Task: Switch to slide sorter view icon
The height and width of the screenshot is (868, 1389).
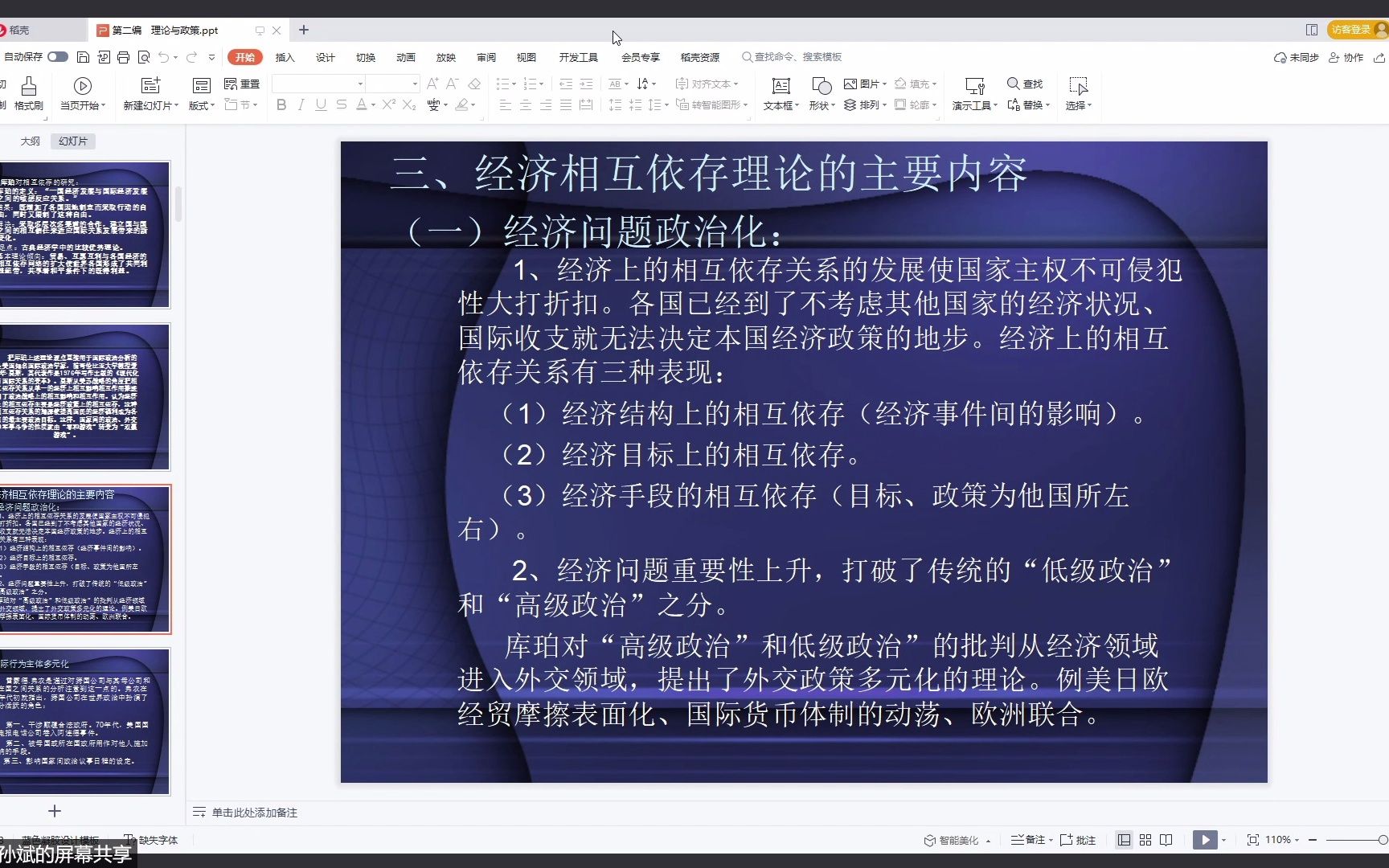Action: [1145, 840]
